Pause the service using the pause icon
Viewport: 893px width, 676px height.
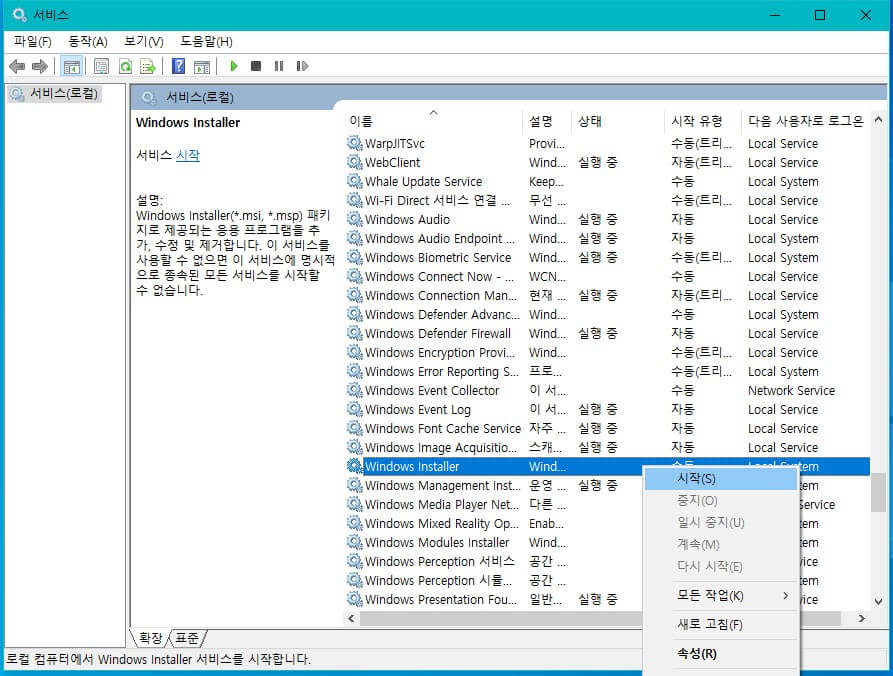click(280, 66)
